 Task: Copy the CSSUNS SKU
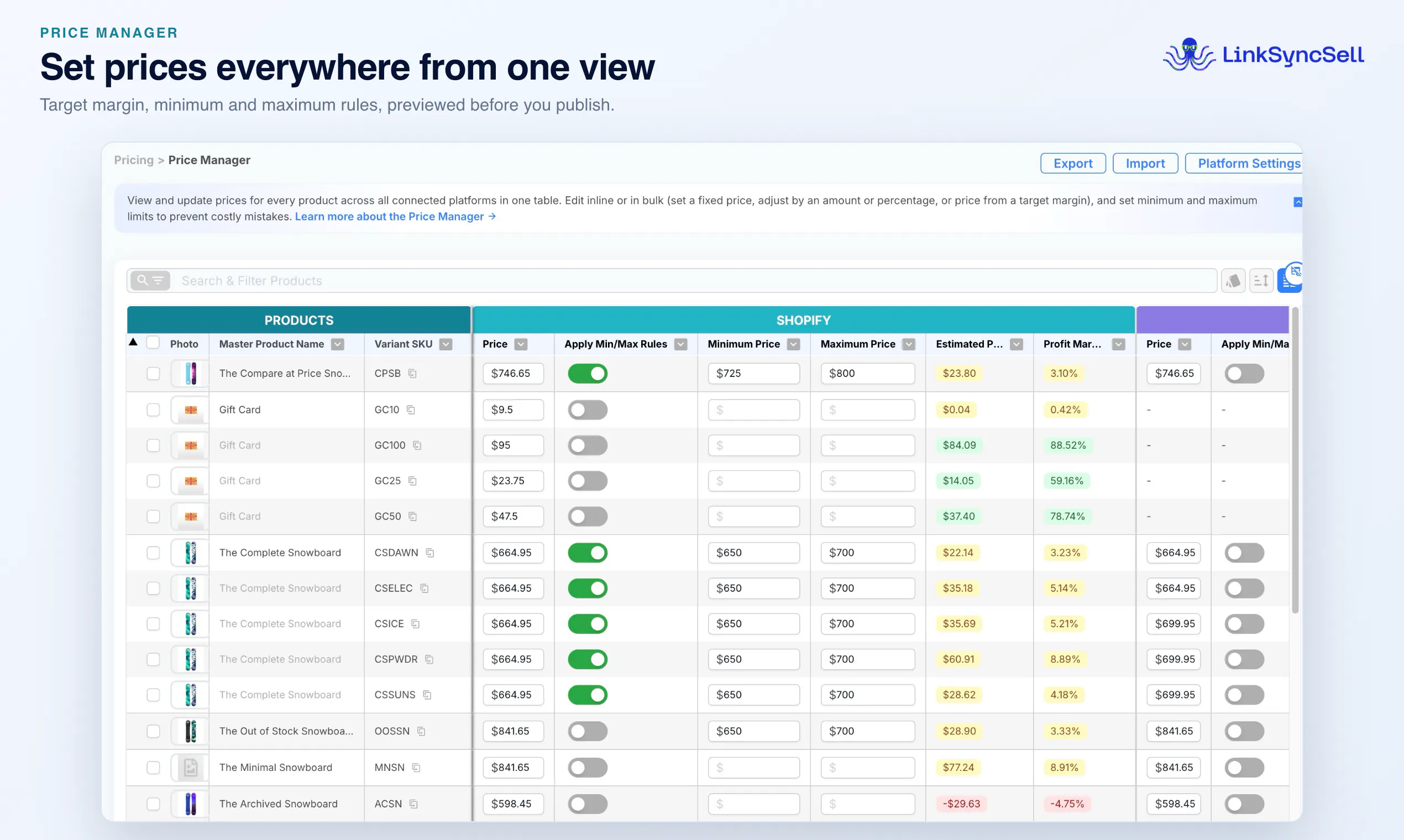pyautogui.click(x=427, y=695)
